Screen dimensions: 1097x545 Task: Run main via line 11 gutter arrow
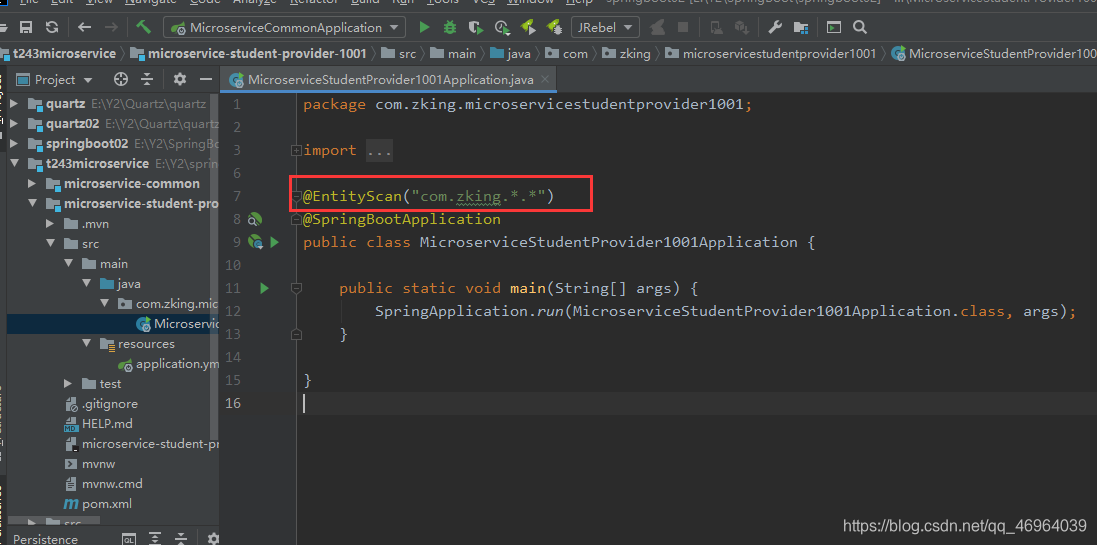[x=264, y=288]
